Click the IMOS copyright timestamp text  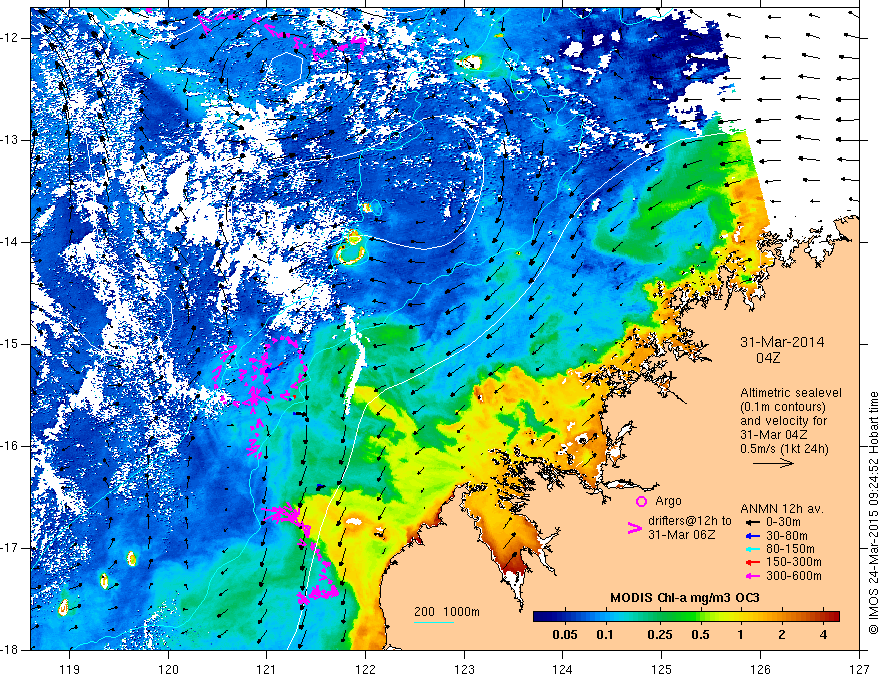point(873,515)
